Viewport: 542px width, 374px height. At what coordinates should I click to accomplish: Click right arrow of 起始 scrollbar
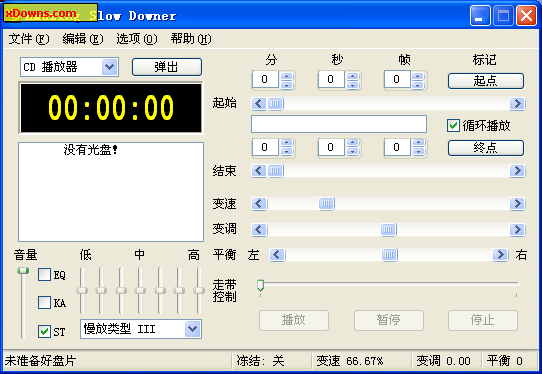pyautogui.click(x=517, y=103)
